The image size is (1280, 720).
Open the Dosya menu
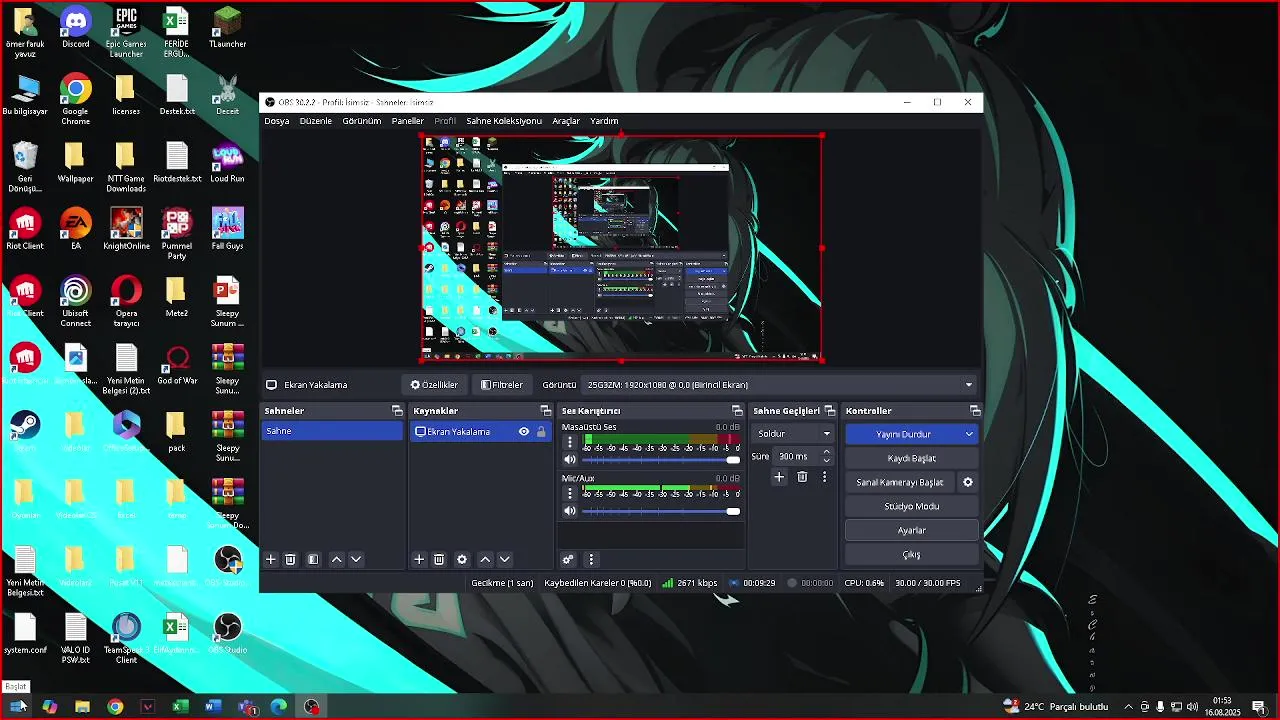[x=277, y=121]
